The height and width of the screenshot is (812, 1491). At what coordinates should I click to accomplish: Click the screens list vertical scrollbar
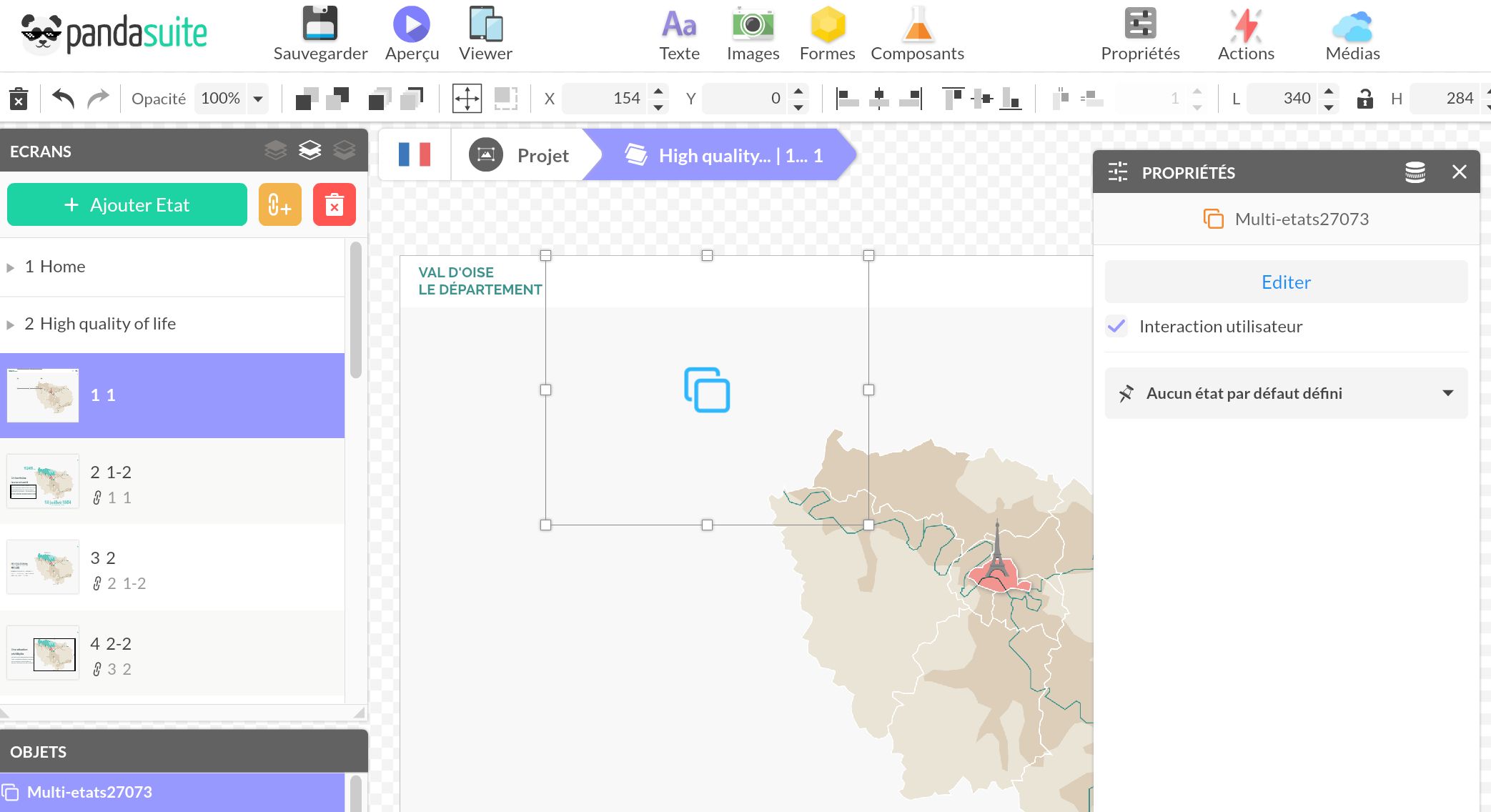point(355,311)
